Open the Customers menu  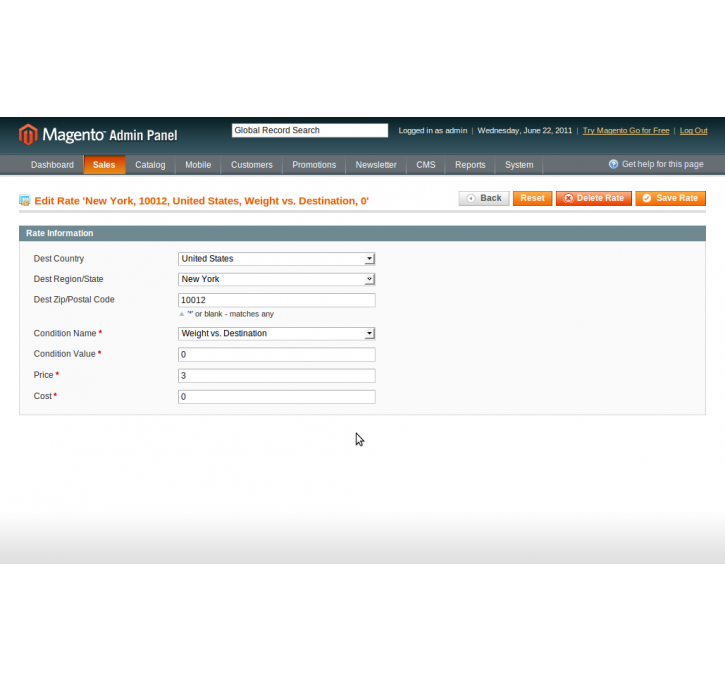point(252,165)
